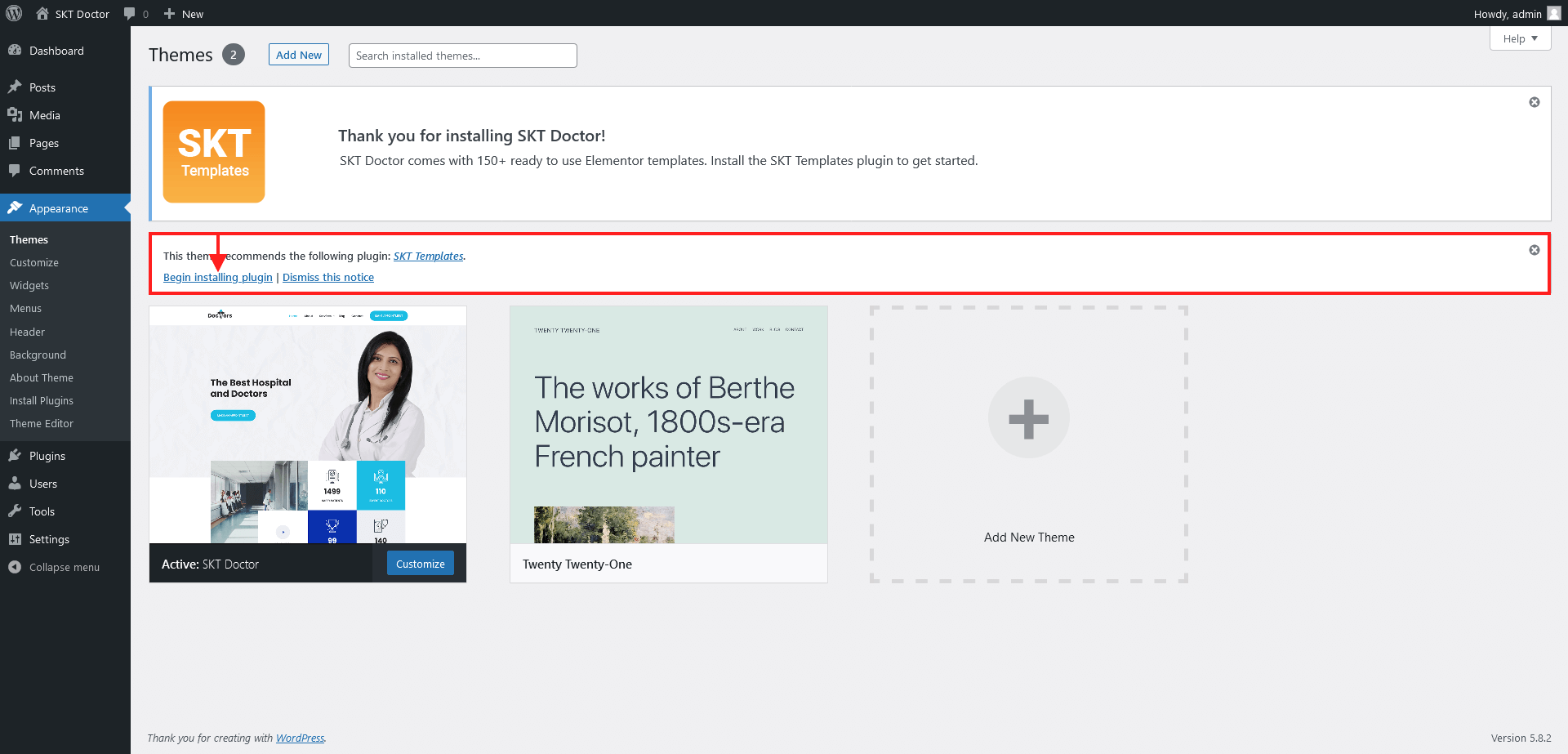Select Customize under Appearance
Image resolution: width=1568 pixels, height=754 pixels.
[x=34, y=262]
